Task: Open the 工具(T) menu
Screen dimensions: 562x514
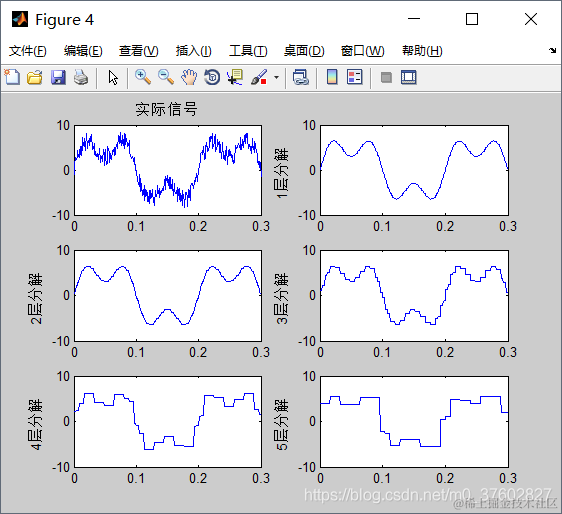Action: [x=248, y=51]
